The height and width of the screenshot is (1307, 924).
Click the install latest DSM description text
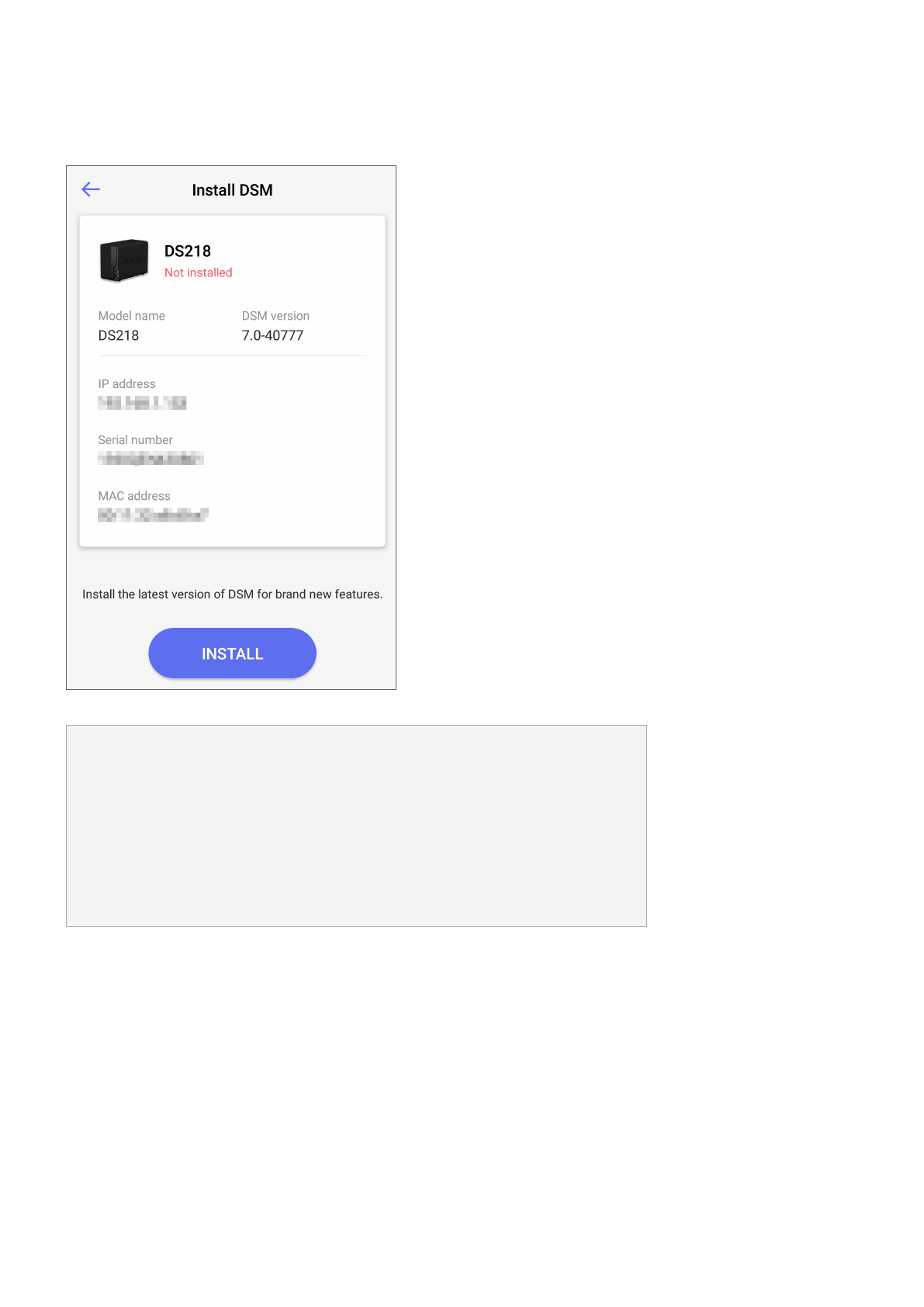click(x=232, y=595)
